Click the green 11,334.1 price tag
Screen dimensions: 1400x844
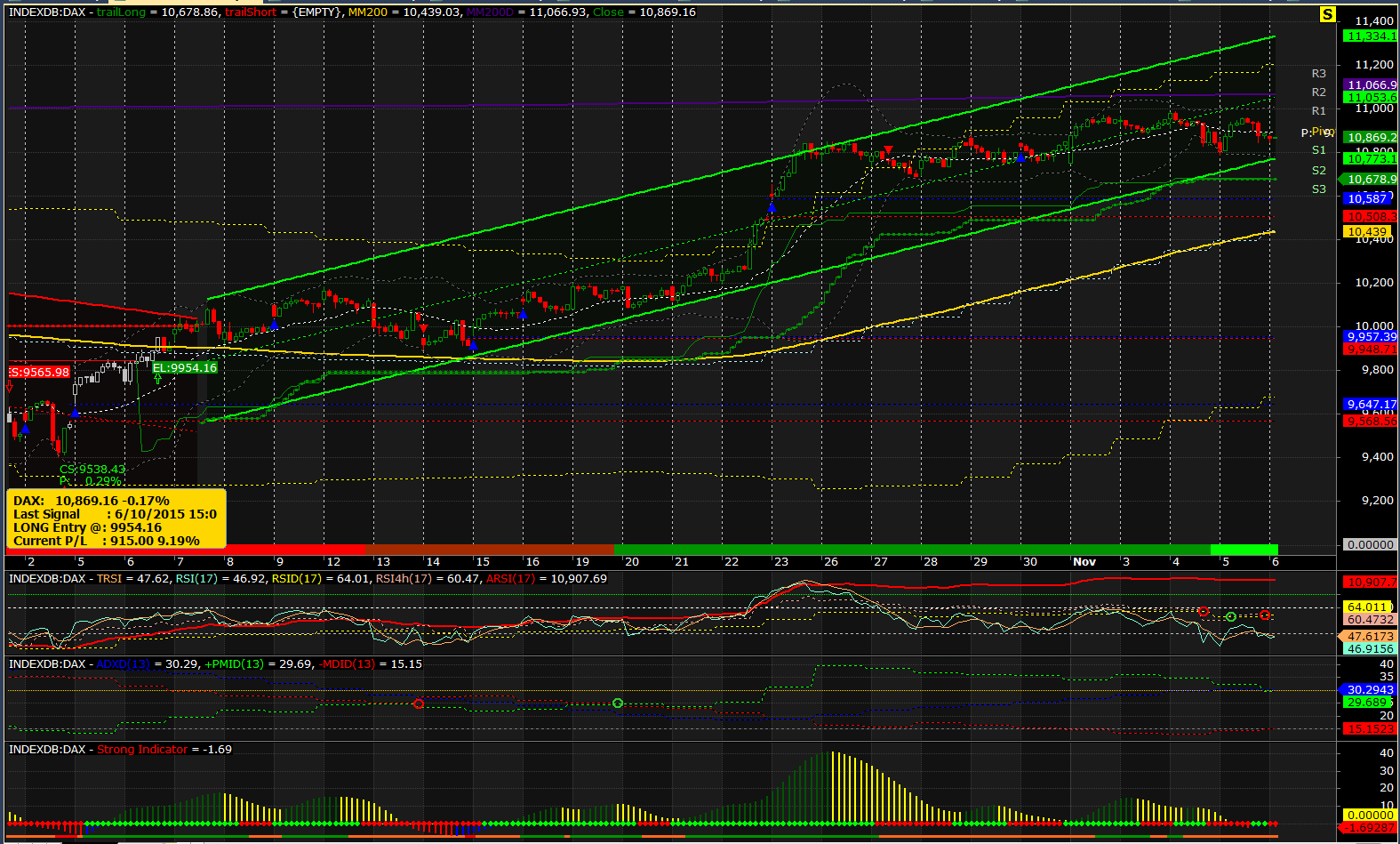point(1371,36)
